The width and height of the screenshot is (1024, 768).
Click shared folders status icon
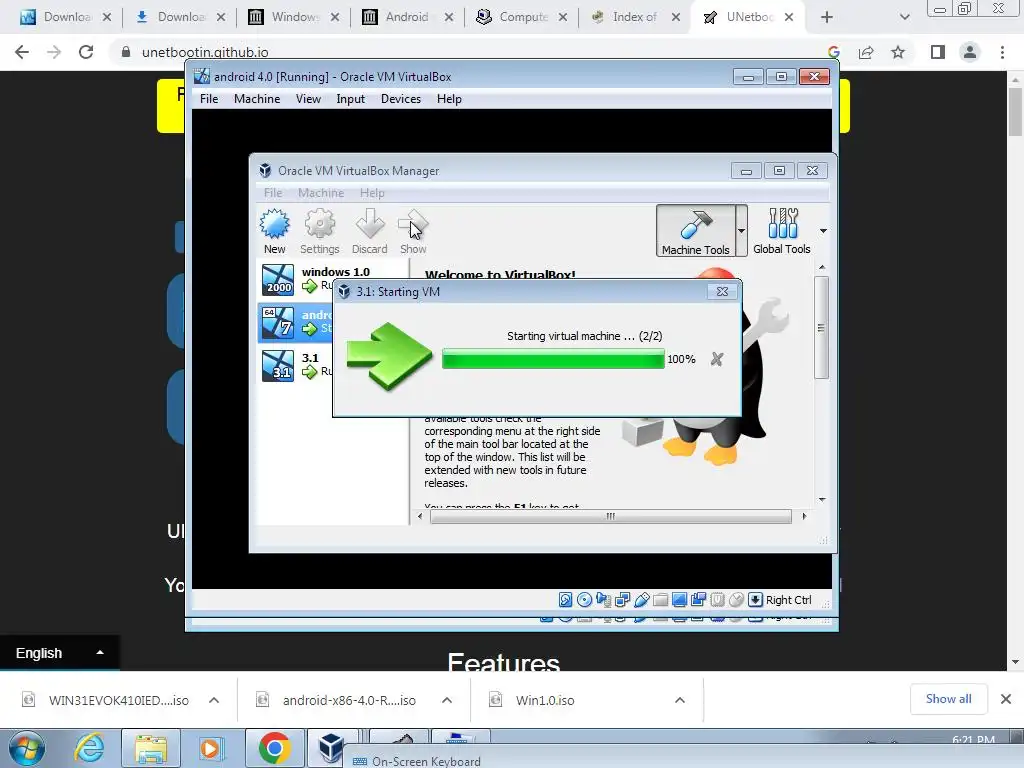pos(660,600)
